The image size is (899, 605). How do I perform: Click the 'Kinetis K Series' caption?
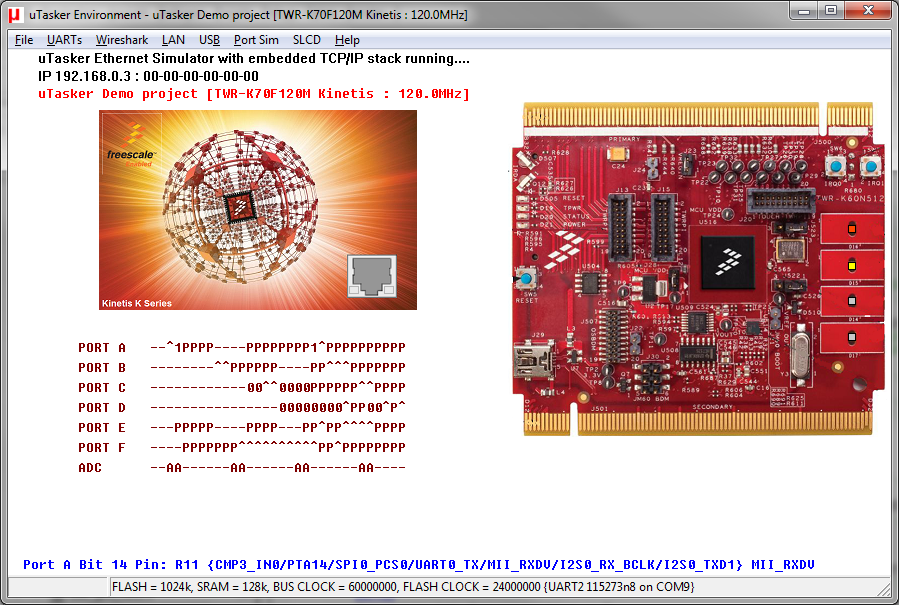tap(137, 303)
